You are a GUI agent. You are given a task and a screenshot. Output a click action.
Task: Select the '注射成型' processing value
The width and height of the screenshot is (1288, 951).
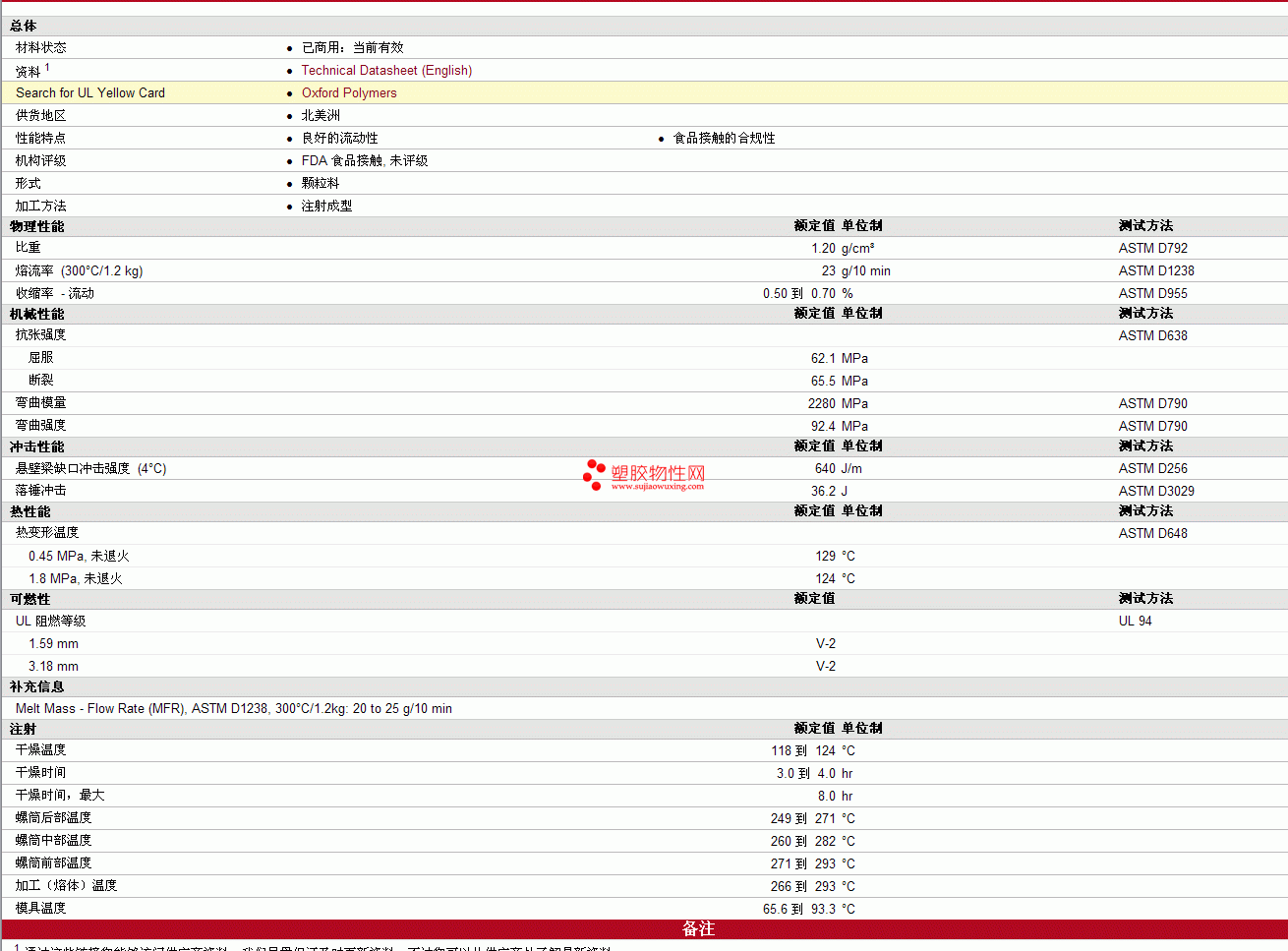point(327,207)
